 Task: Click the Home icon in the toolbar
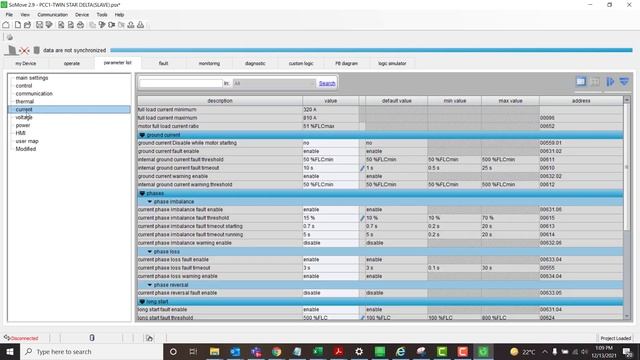6,25
